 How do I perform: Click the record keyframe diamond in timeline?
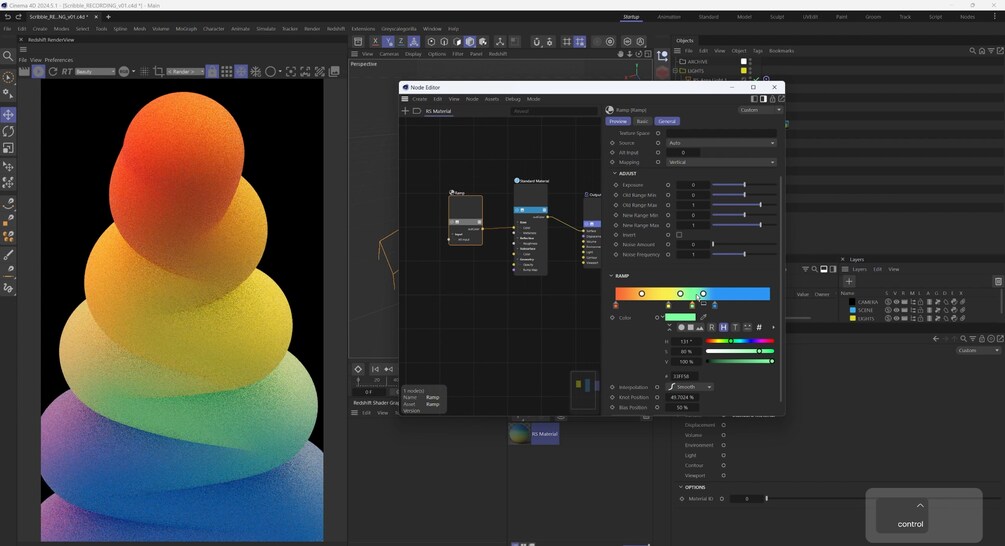point(358,369)
